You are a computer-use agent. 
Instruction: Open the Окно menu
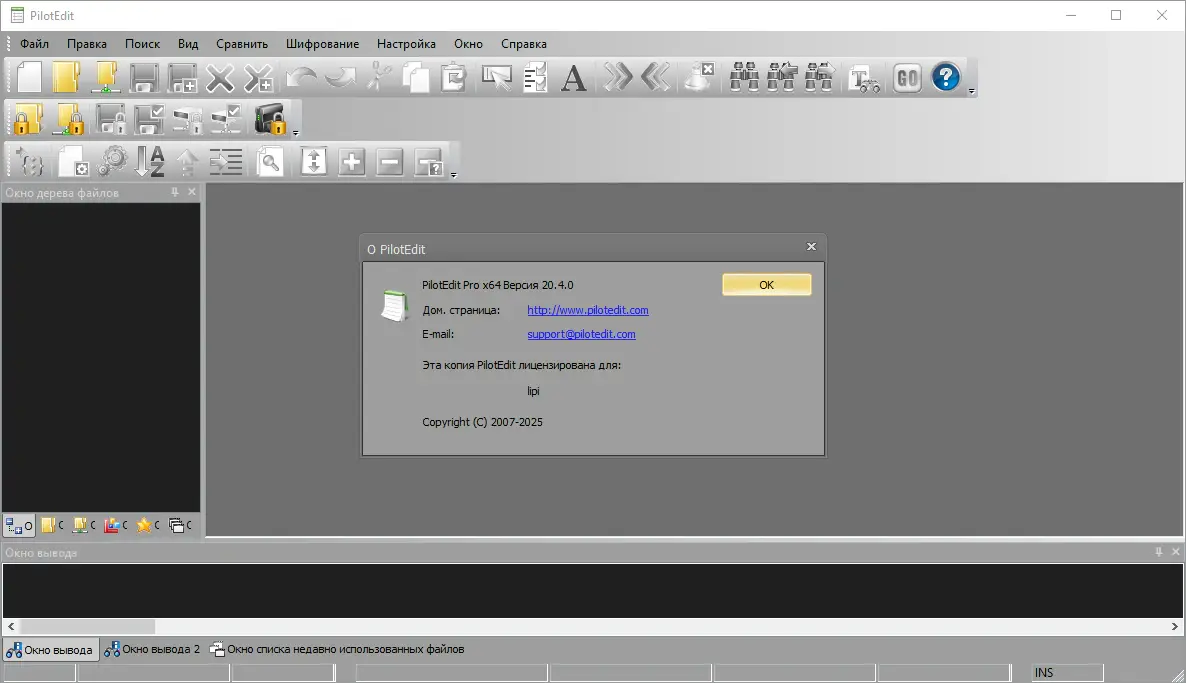point(468,44)
